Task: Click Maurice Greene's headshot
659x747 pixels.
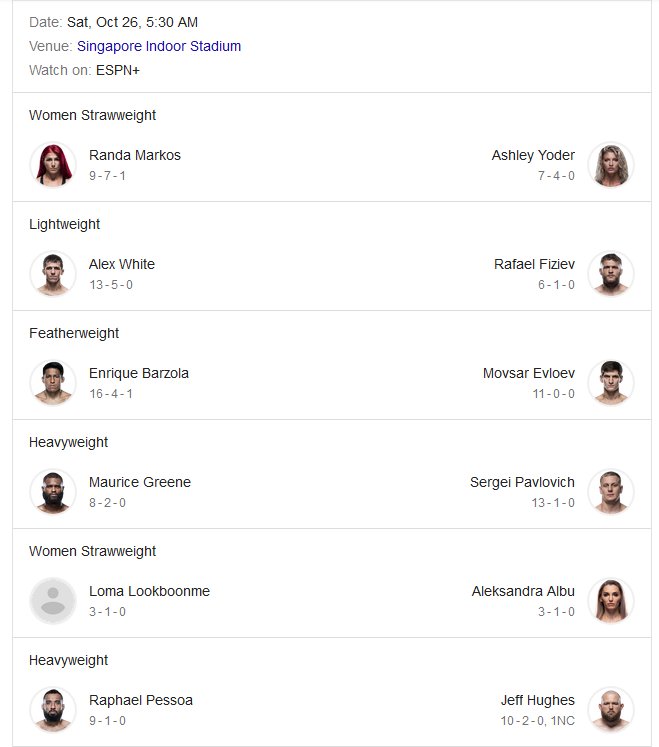Action: [x=53, y=492]
